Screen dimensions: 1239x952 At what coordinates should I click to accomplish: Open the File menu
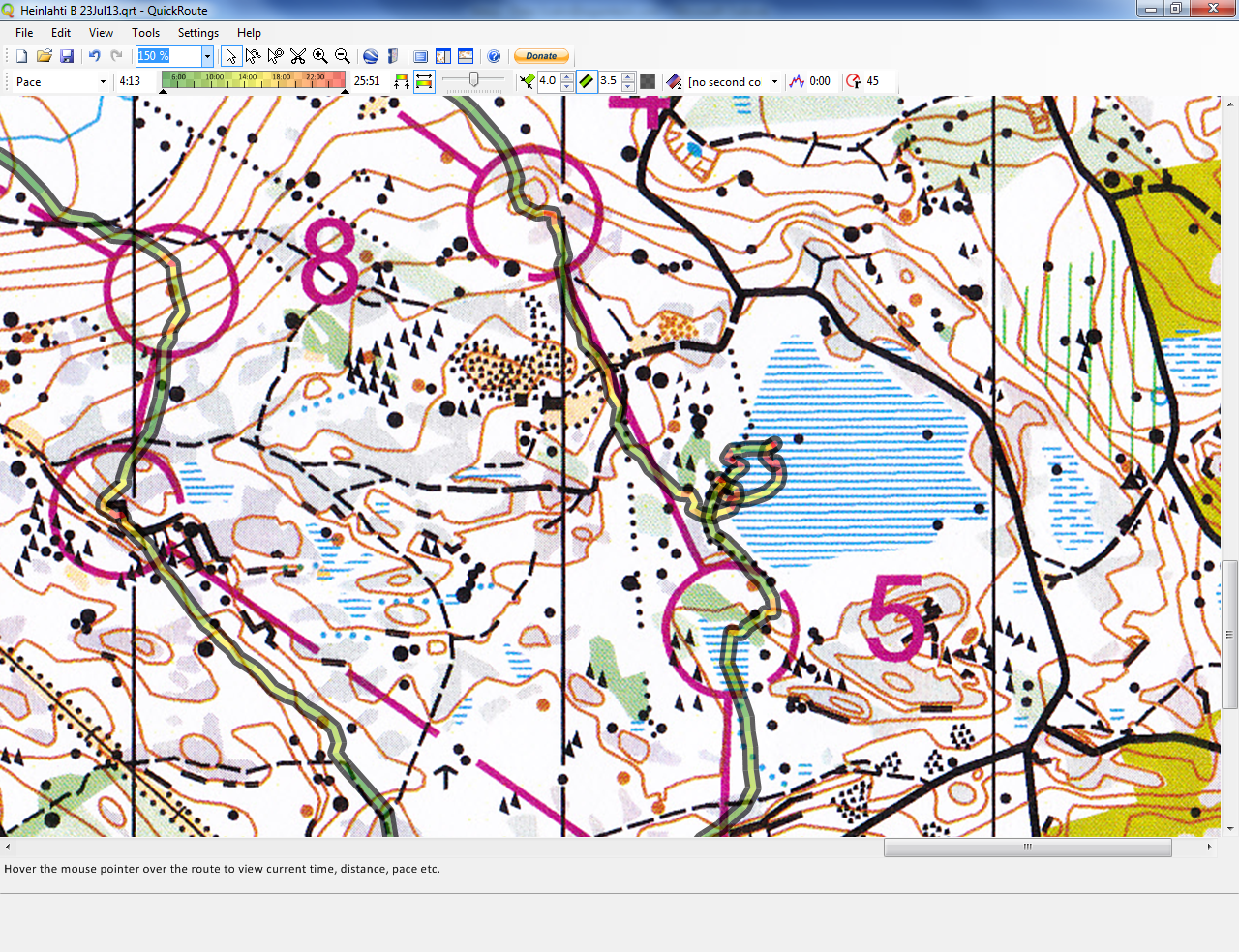click(24, 33)
